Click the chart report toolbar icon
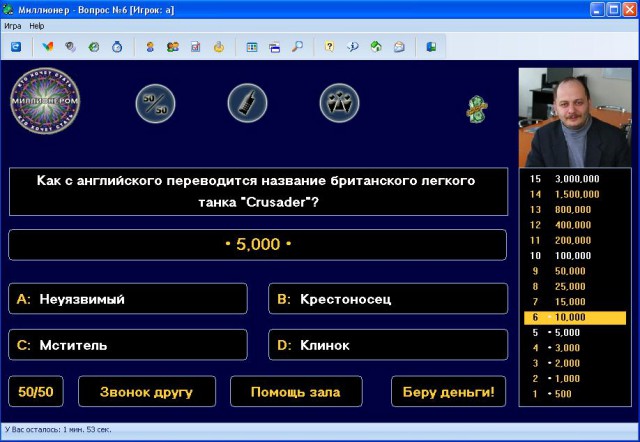640x442 pixels. coord(196,47)
